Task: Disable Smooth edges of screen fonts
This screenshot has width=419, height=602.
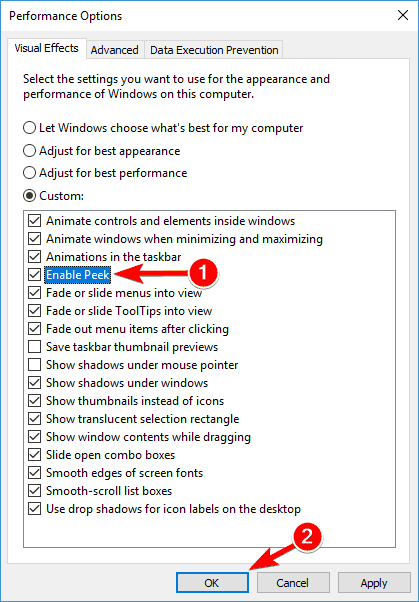Action: tap(35, 473)
